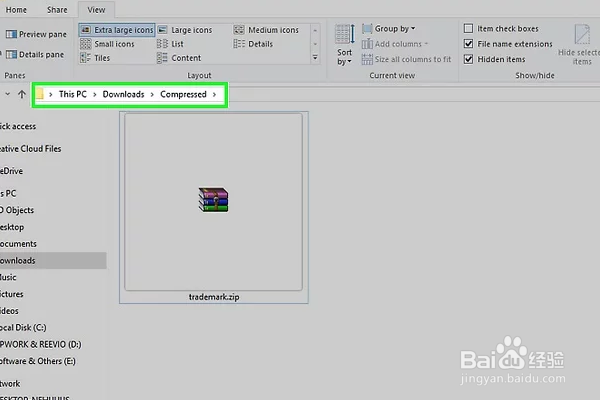Select the trademark.zip archive thumbnail
Image resolution: width=600 pixels, height=400 pixels.
[214, 201]
